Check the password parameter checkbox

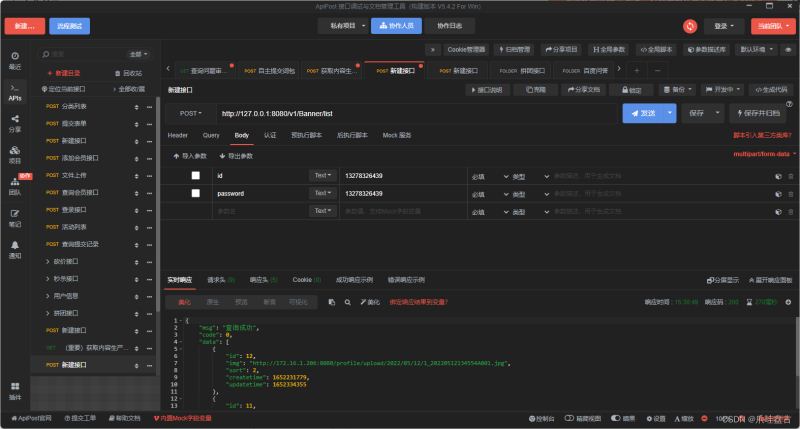point(196,193)
